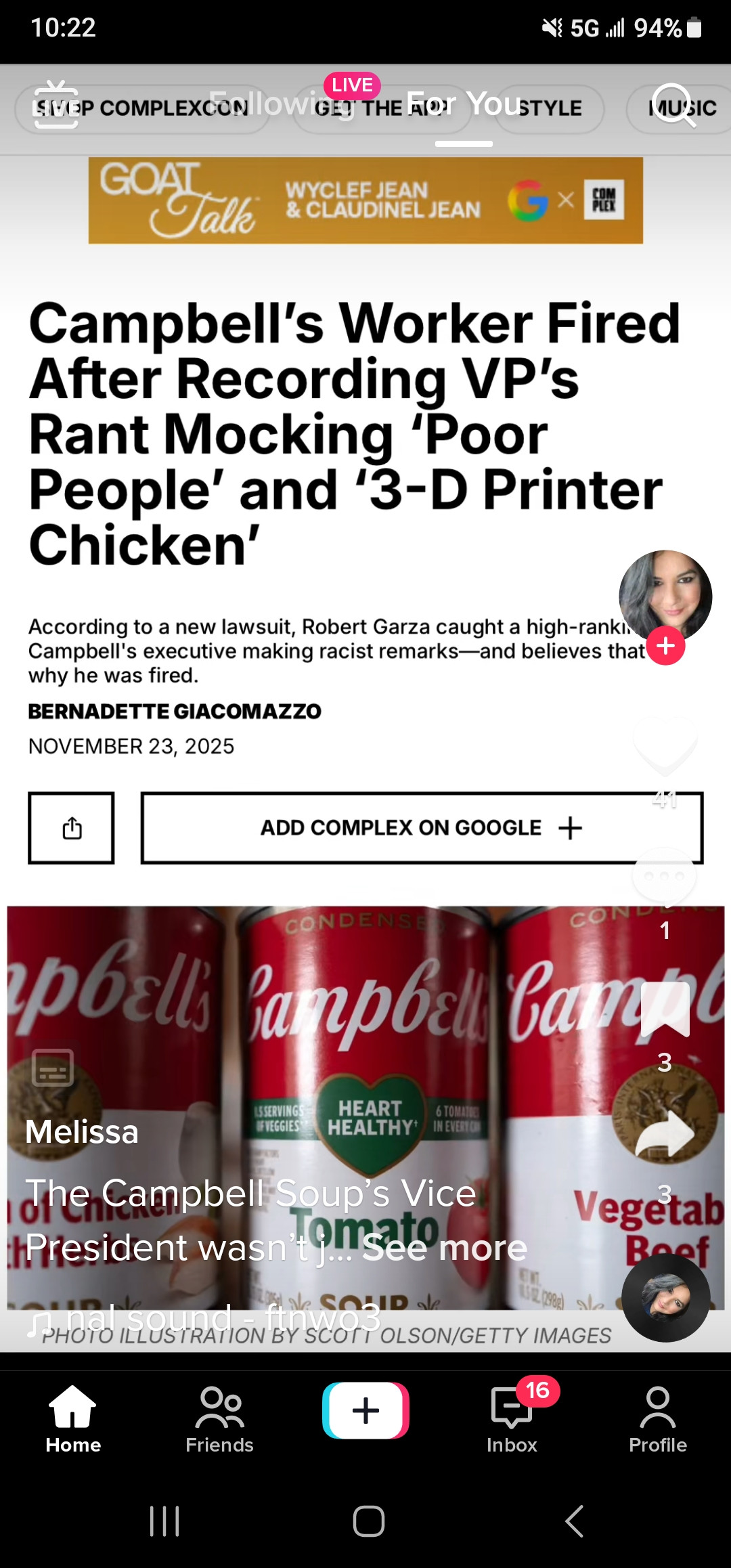Save video with the bookmark icon
This screenshot has height=1568, width=731.
665,1009
